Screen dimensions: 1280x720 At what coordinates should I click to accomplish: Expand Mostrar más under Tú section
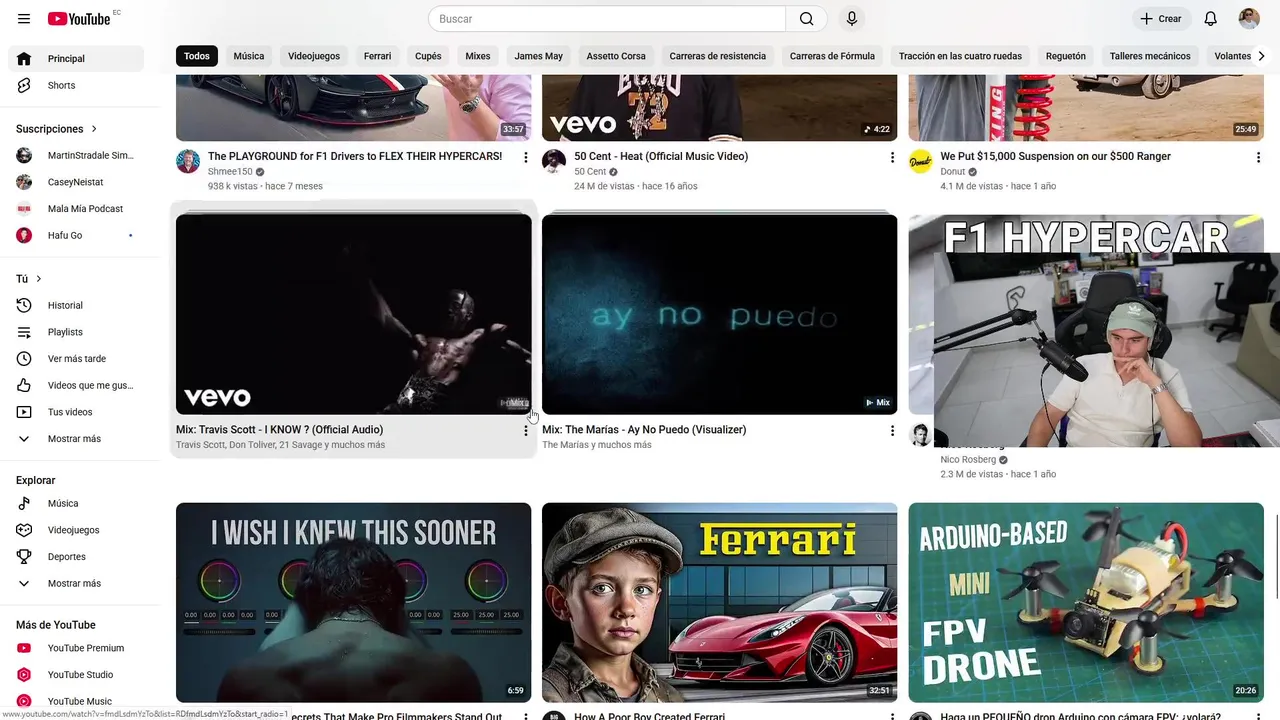tap(76, 439)
